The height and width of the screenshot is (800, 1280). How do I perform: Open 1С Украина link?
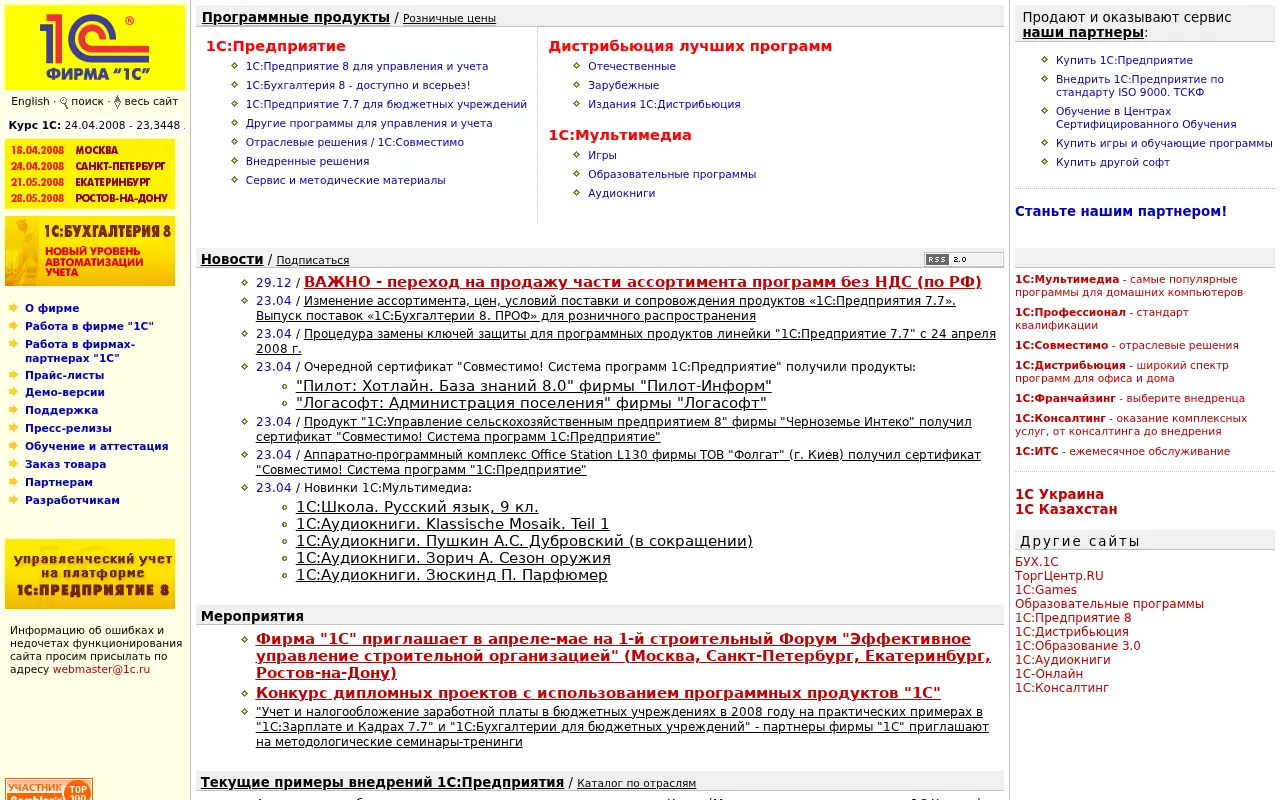click(x=1060, y=494)
